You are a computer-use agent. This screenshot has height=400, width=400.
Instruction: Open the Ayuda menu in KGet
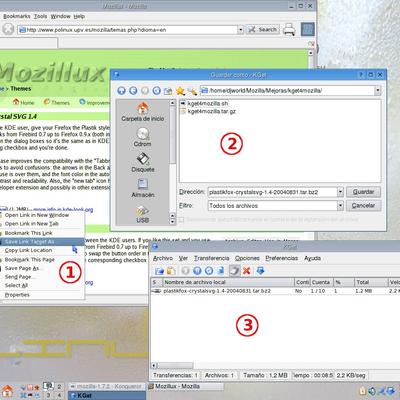[x=312, y=258]
